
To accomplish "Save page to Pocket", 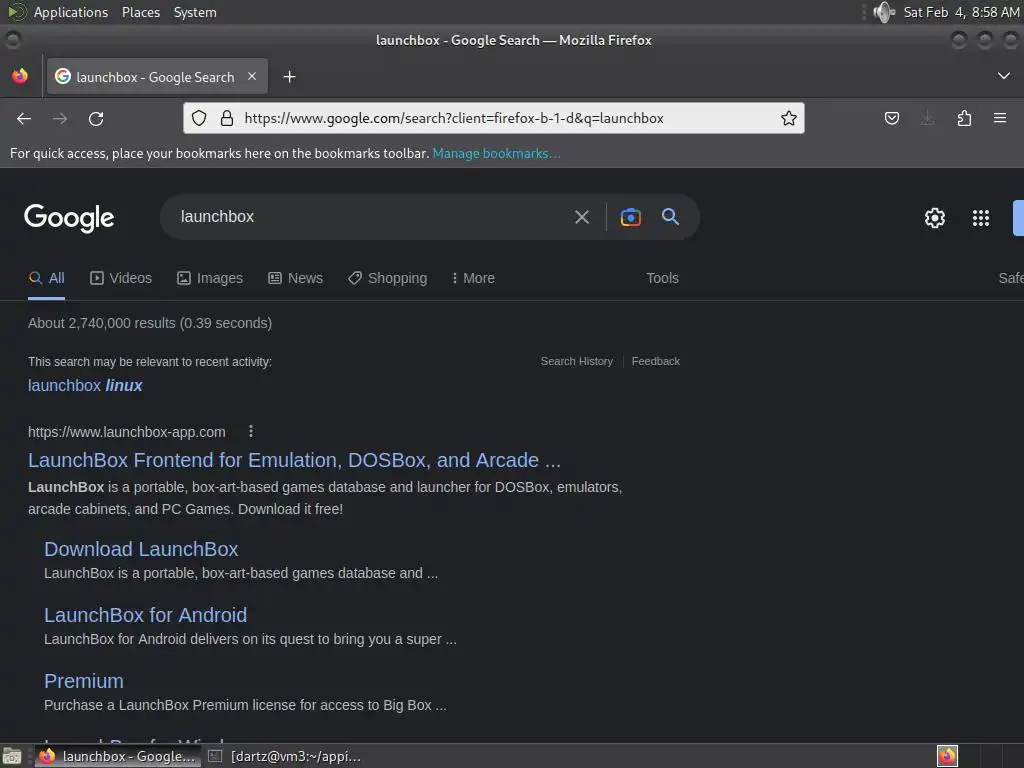I will [x=891, y=118].
